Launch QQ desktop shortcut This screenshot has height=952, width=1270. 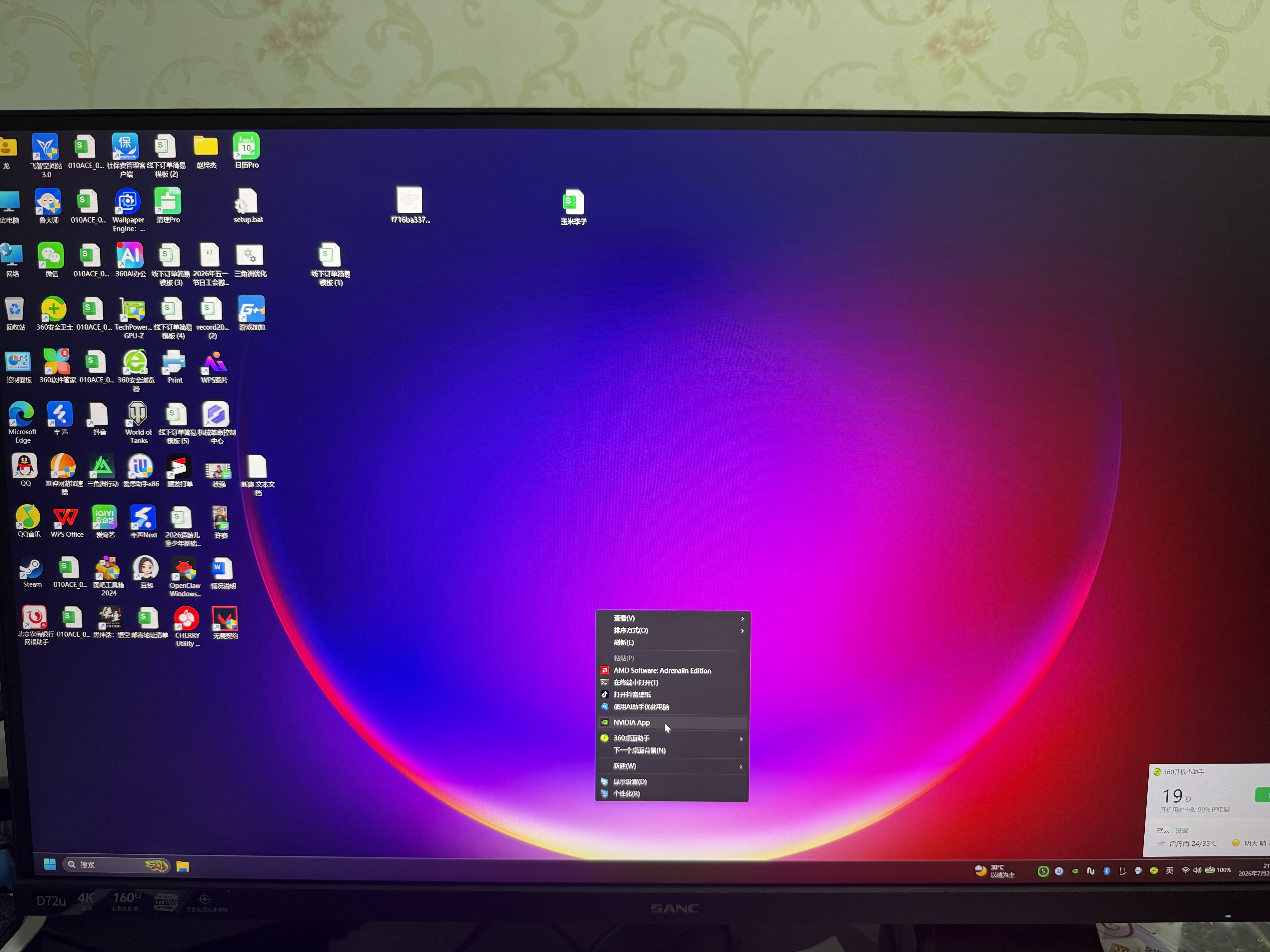(25, 470)
